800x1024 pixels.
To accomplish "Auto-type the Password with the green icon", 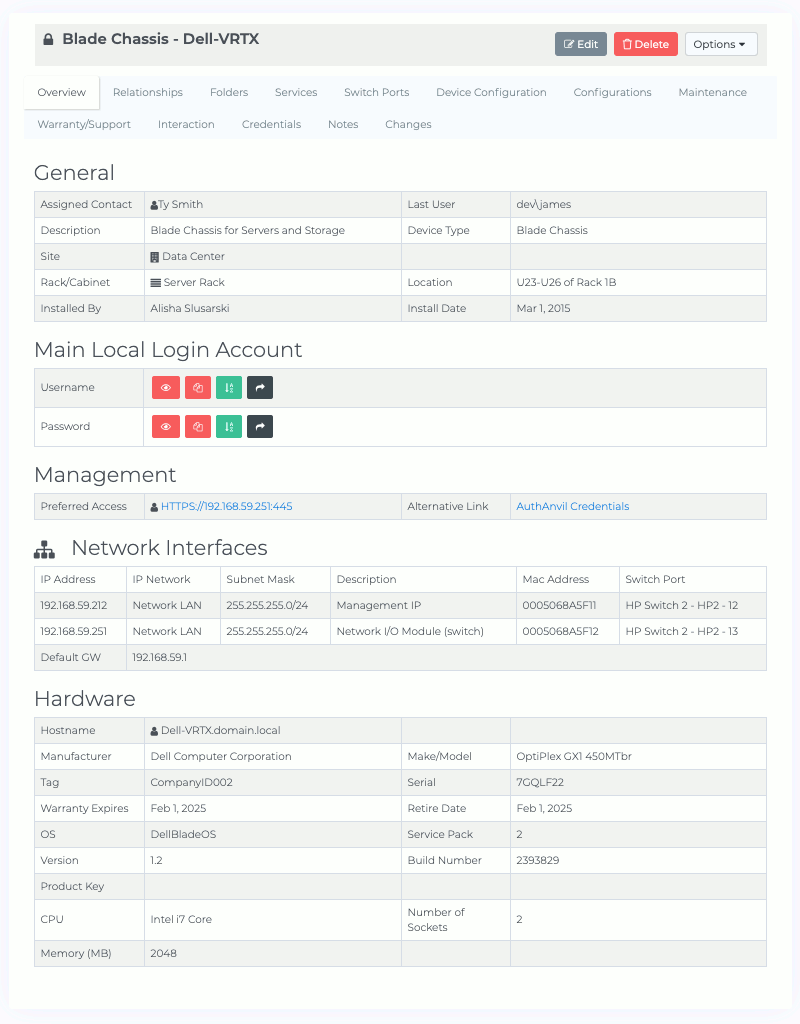I will pyautogui.click(x=228, y=426).
